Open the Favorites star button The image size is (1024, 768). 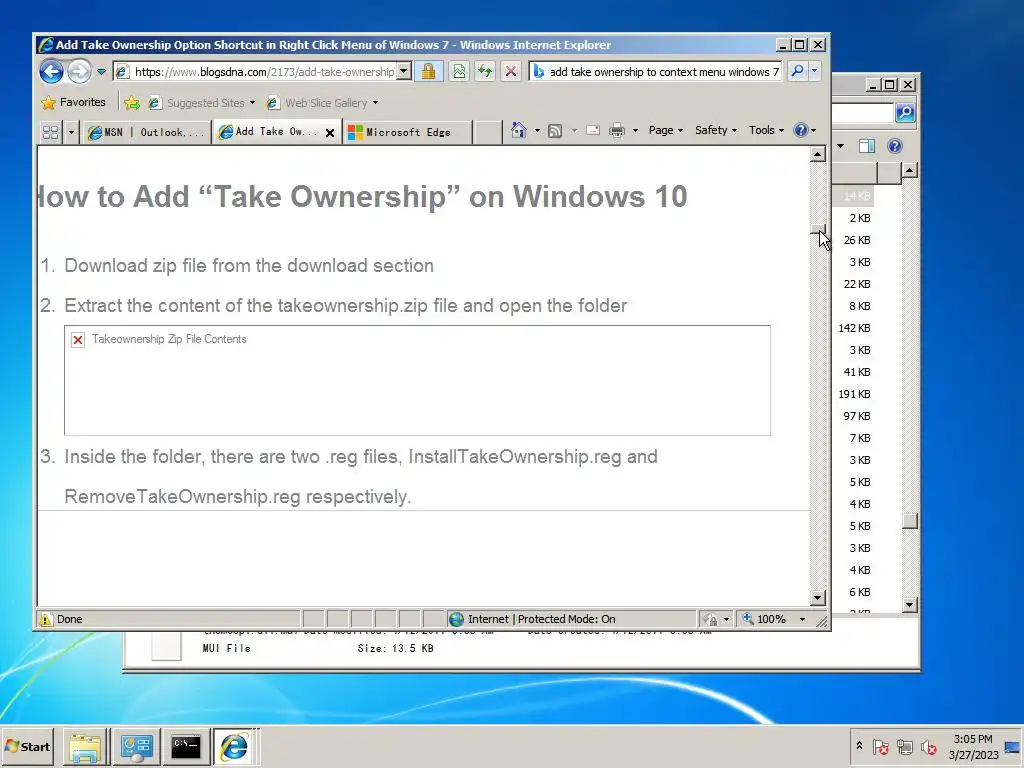(x=73, y=103)
